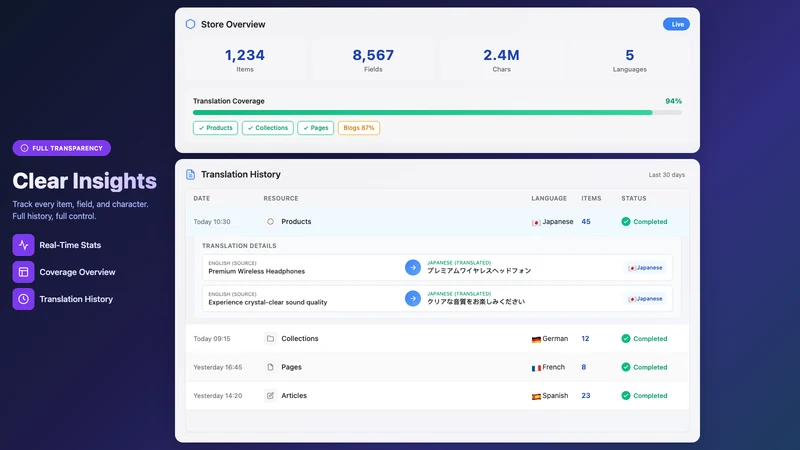Click the 2.4M Chars stat card
800x450 pixels.
[502, 60]
